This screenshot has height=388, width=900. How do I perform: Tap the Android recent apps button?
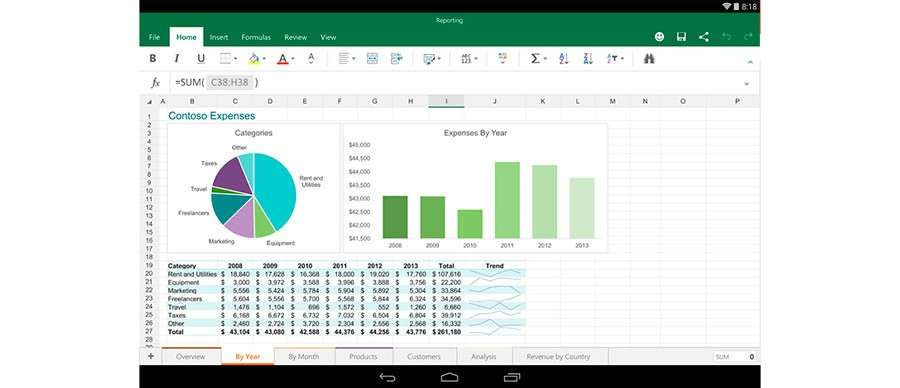pos(511,377)
